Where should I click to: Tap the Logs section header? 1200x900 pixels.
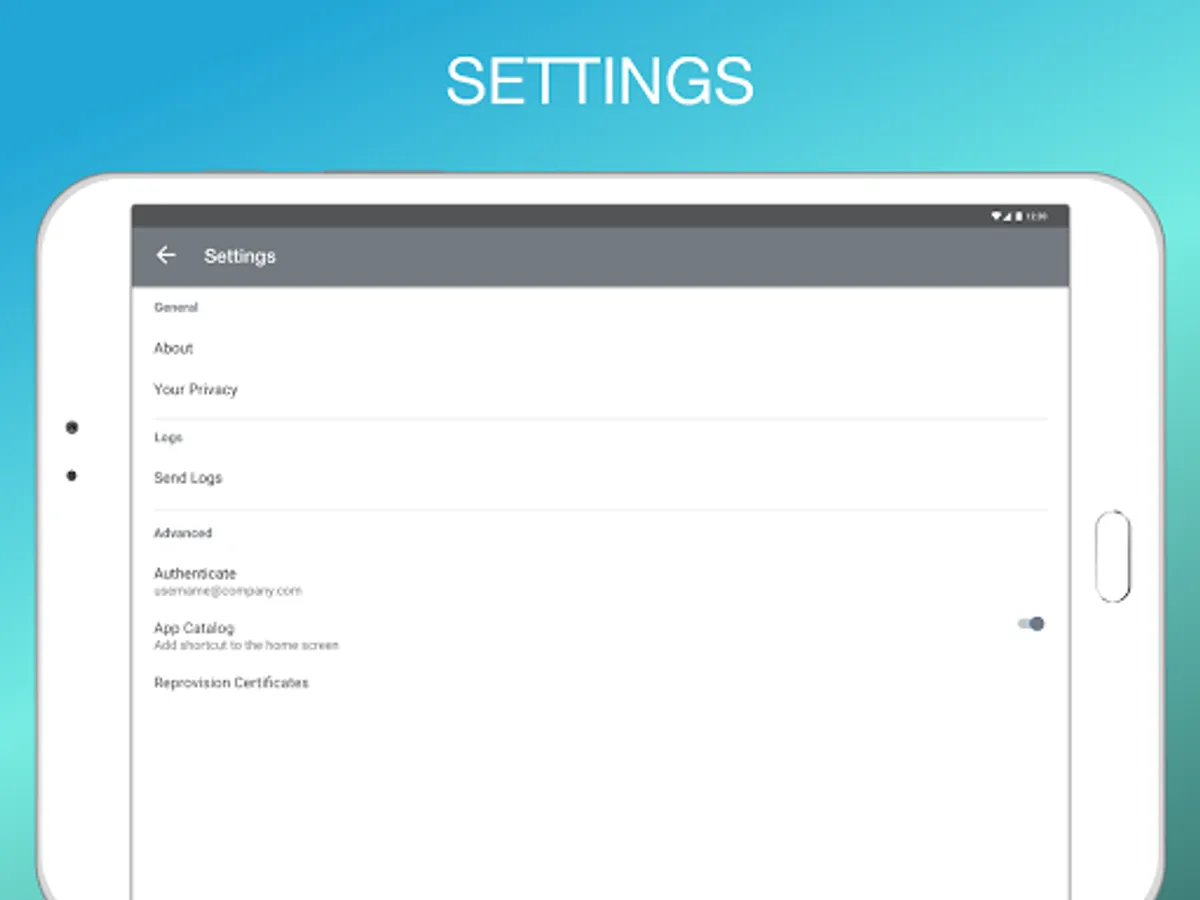coord(168,438)
